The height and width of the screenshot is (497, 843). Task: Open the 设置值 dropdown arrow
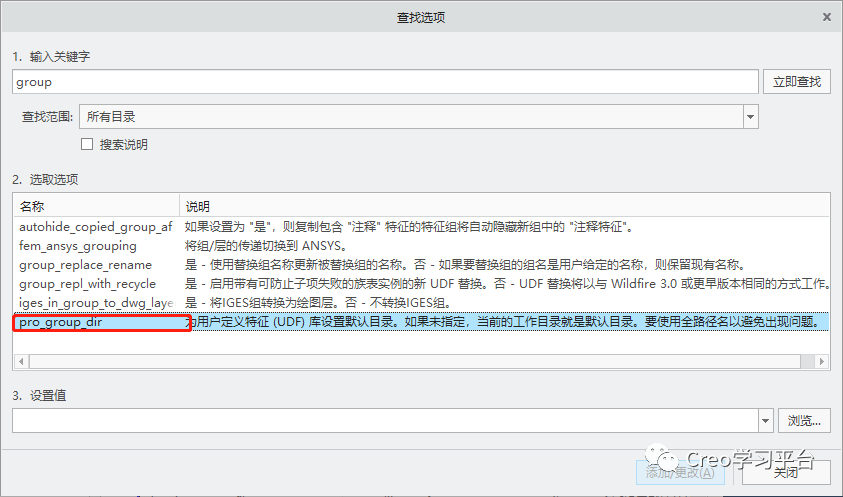pyautogui.click(x=766, y=421)
